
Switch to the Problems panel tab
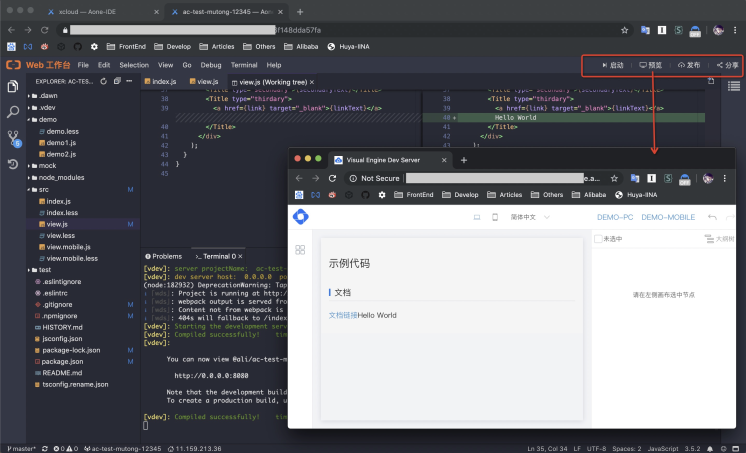(x=164, y=256)
